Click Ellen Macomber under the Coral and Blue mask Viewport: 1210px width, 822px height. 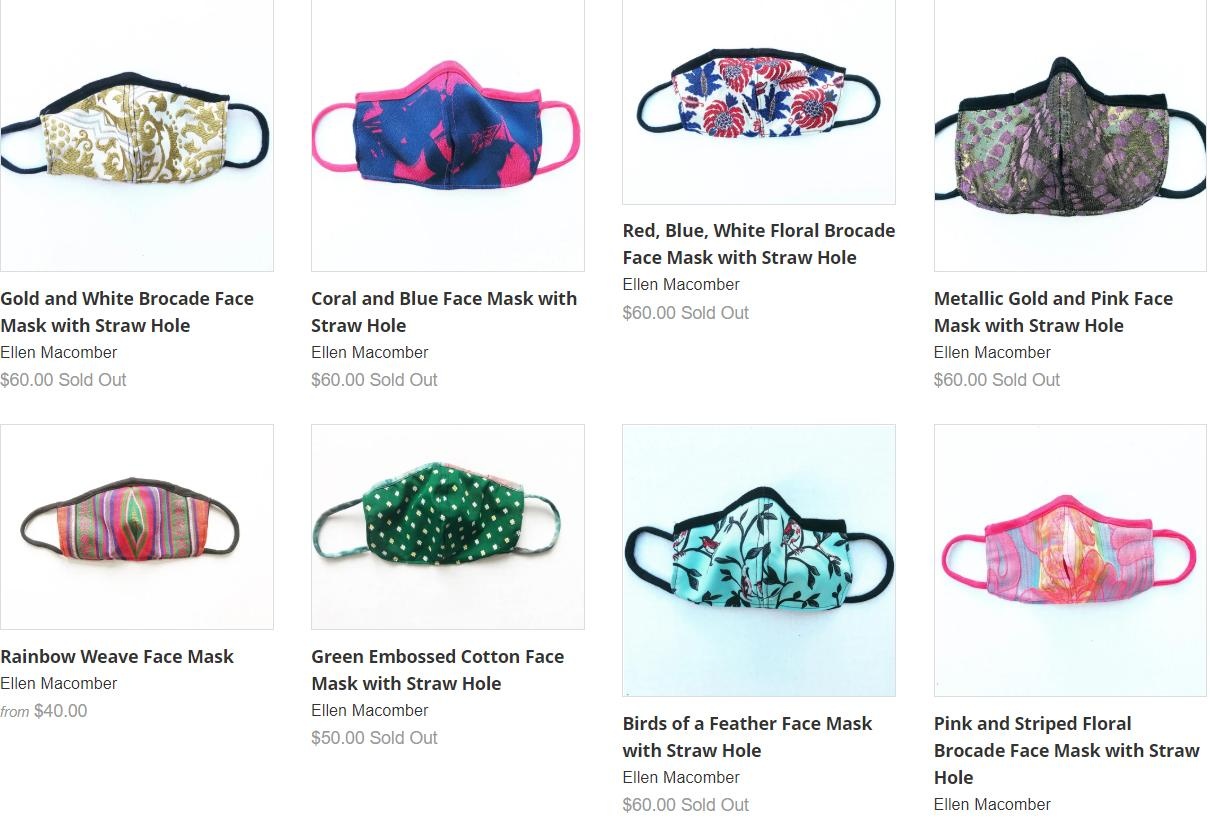click(370, 352)
